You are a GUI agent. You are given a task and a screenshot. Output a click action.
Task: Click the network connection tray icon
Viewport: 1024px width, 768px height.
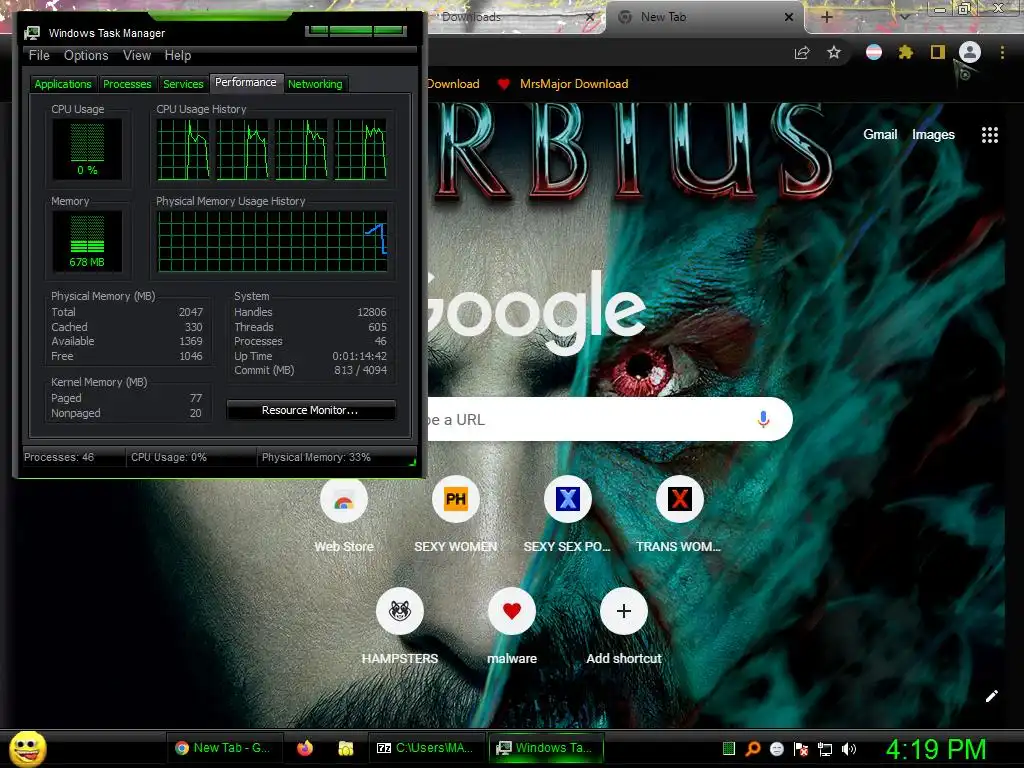825,750
